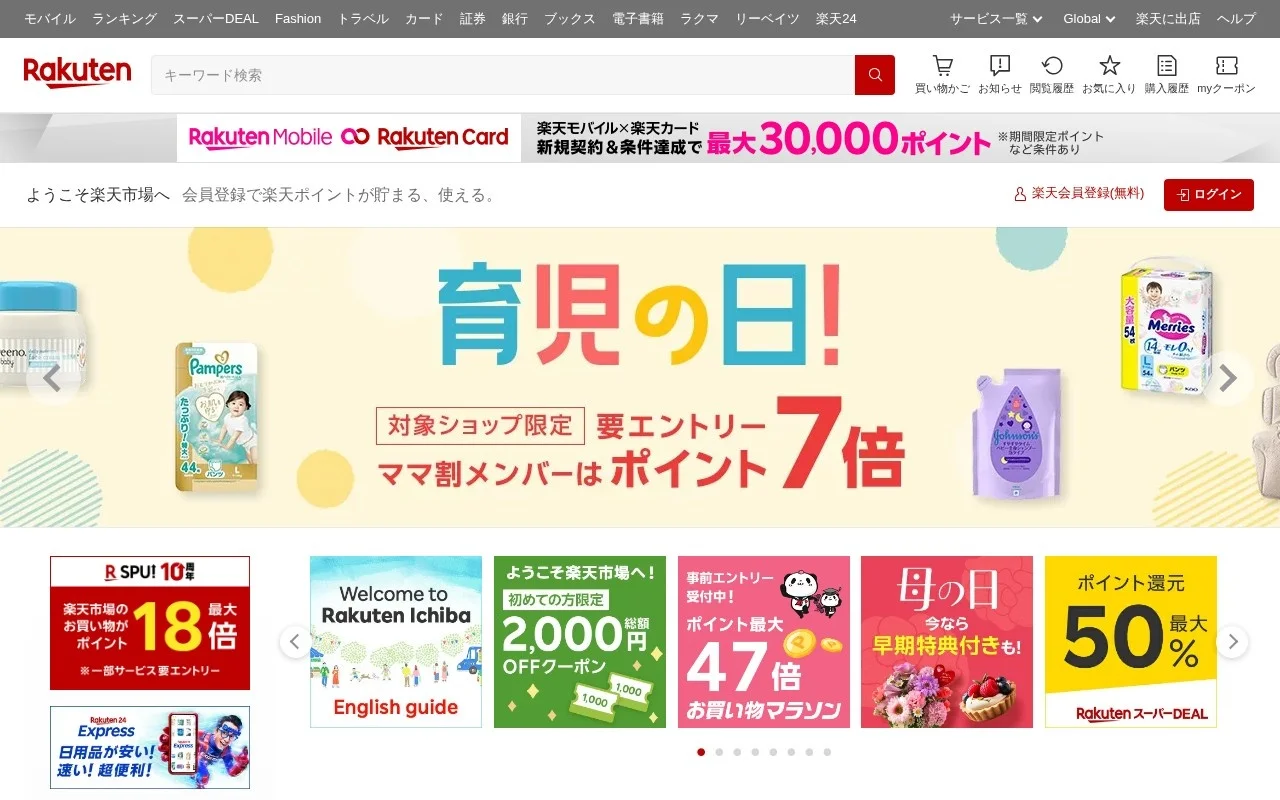1280x800 pixels.
Task: Open favorites (お気に入り) star icon
Action: [x=1109, y=75]
